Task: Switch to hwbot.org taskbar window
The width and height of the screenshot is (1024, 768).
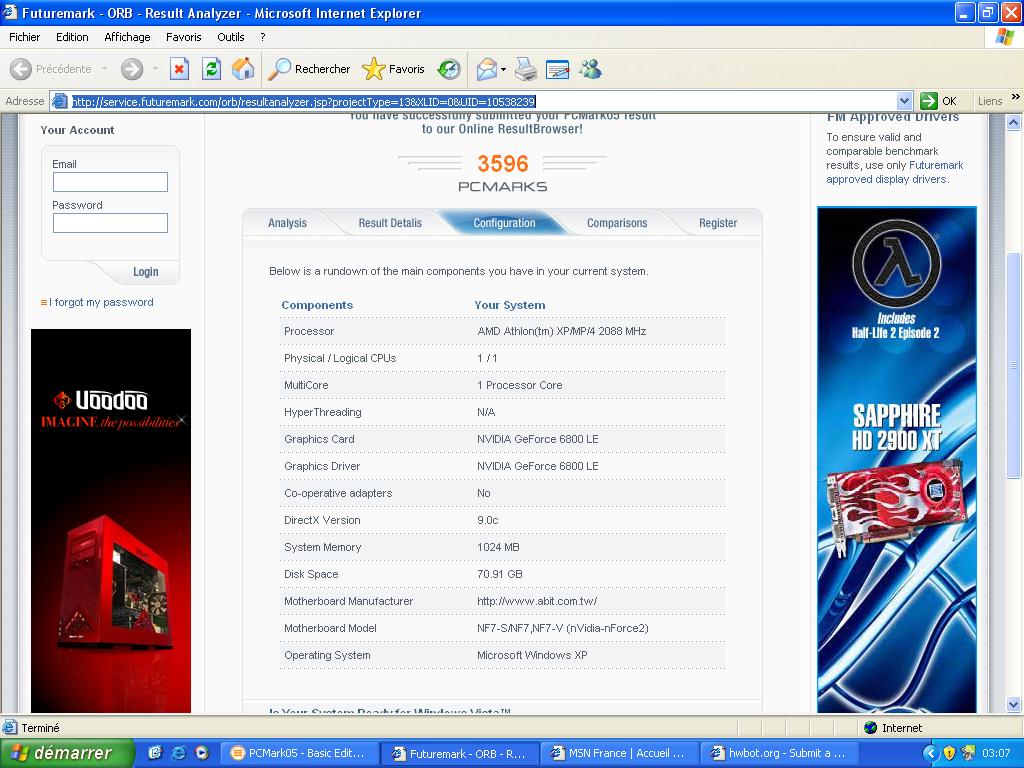Action: pyautogui.click(x=779, y=753)
